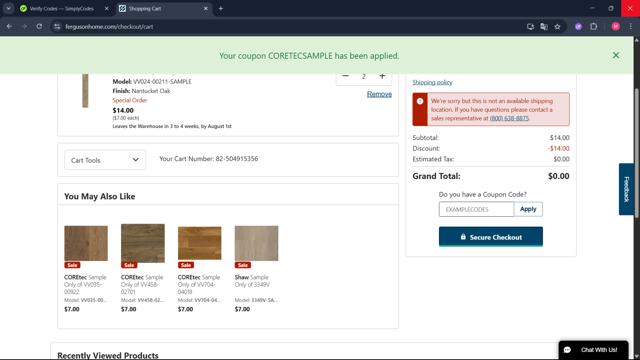Open COREtec VV035-00922 sample thumbnail
Viewport: 640px width, 360px height.
tap(86, 243)
